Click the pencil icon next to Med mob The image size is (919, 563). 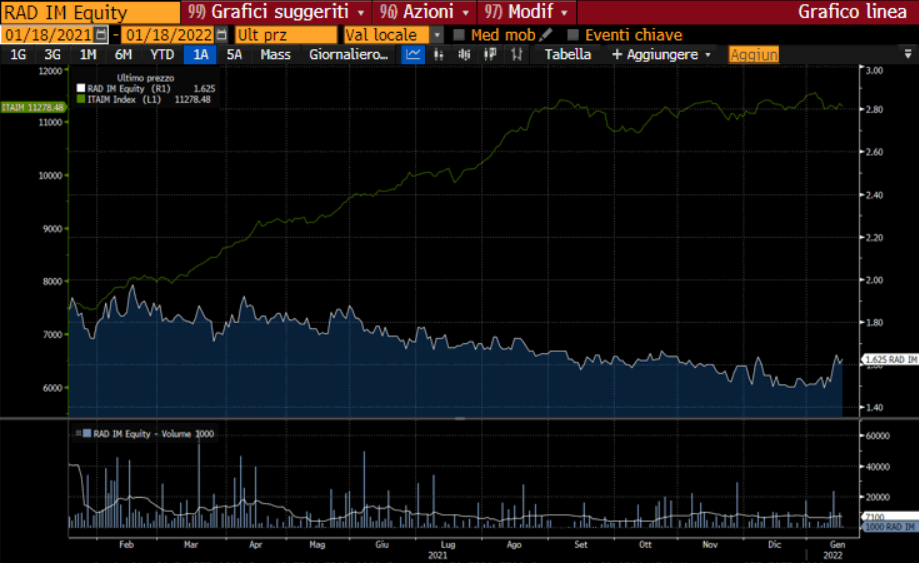[x=546, y=35]
